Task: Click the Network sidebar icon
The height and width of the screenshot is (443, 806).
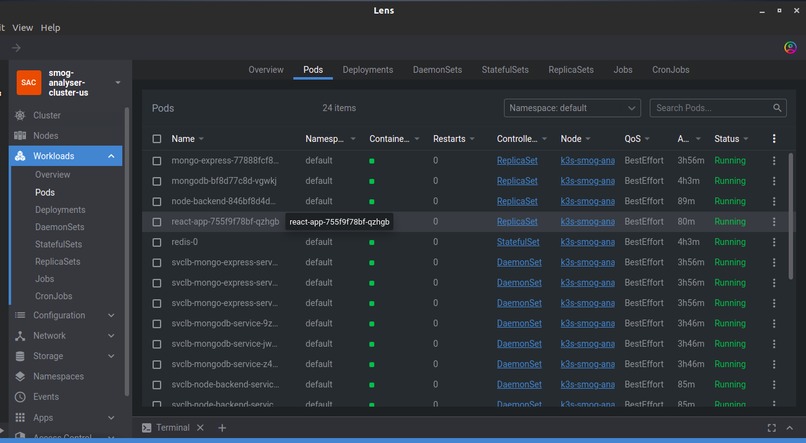Action: point(20,336)
